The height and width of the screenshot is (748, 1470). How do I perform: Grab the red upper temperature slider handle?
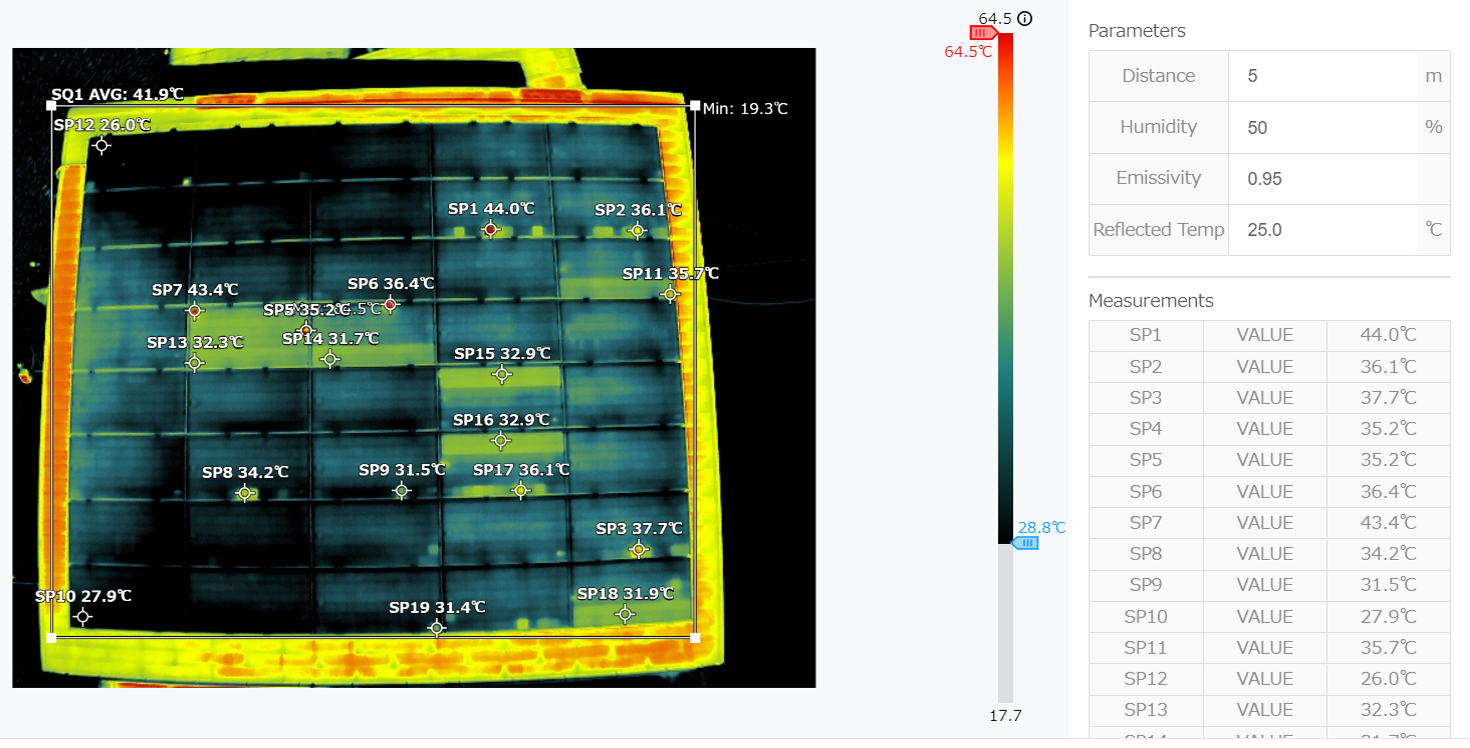click(x=981, y=33)
